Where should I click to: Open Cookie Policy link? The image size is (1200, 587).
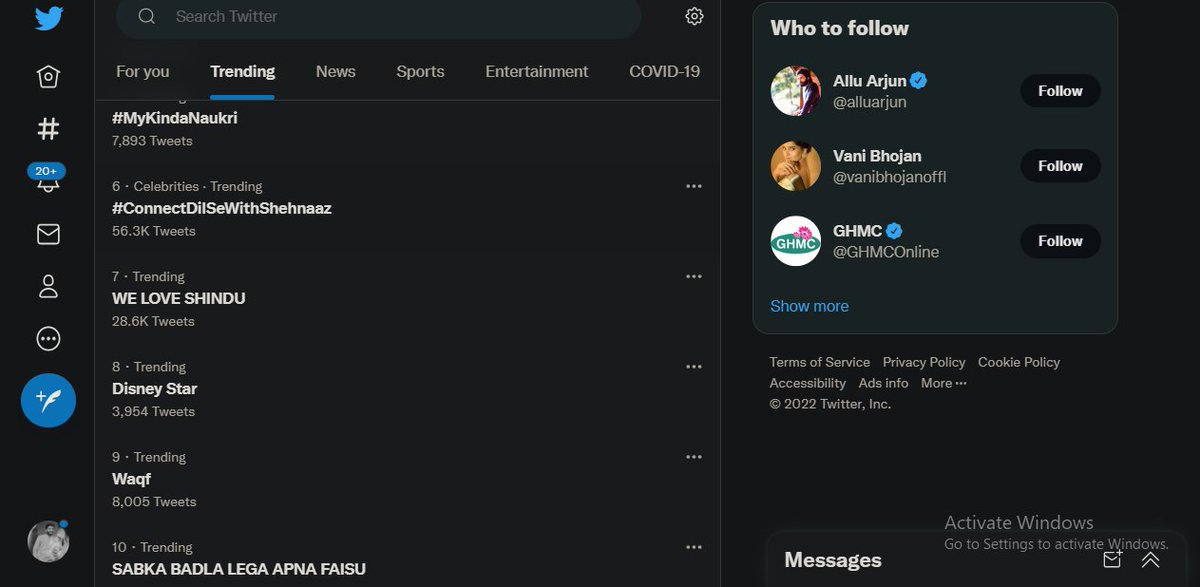(x=1019, y=362)
